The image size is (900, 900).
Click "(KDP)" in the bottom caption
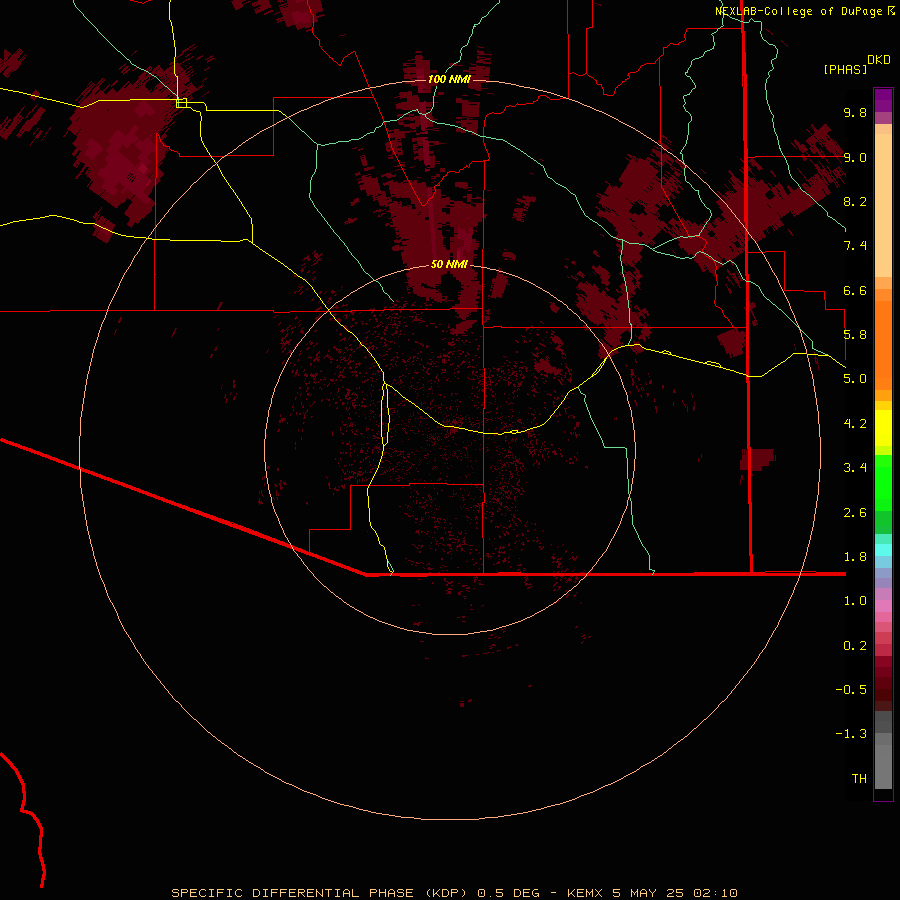point(447,893)
